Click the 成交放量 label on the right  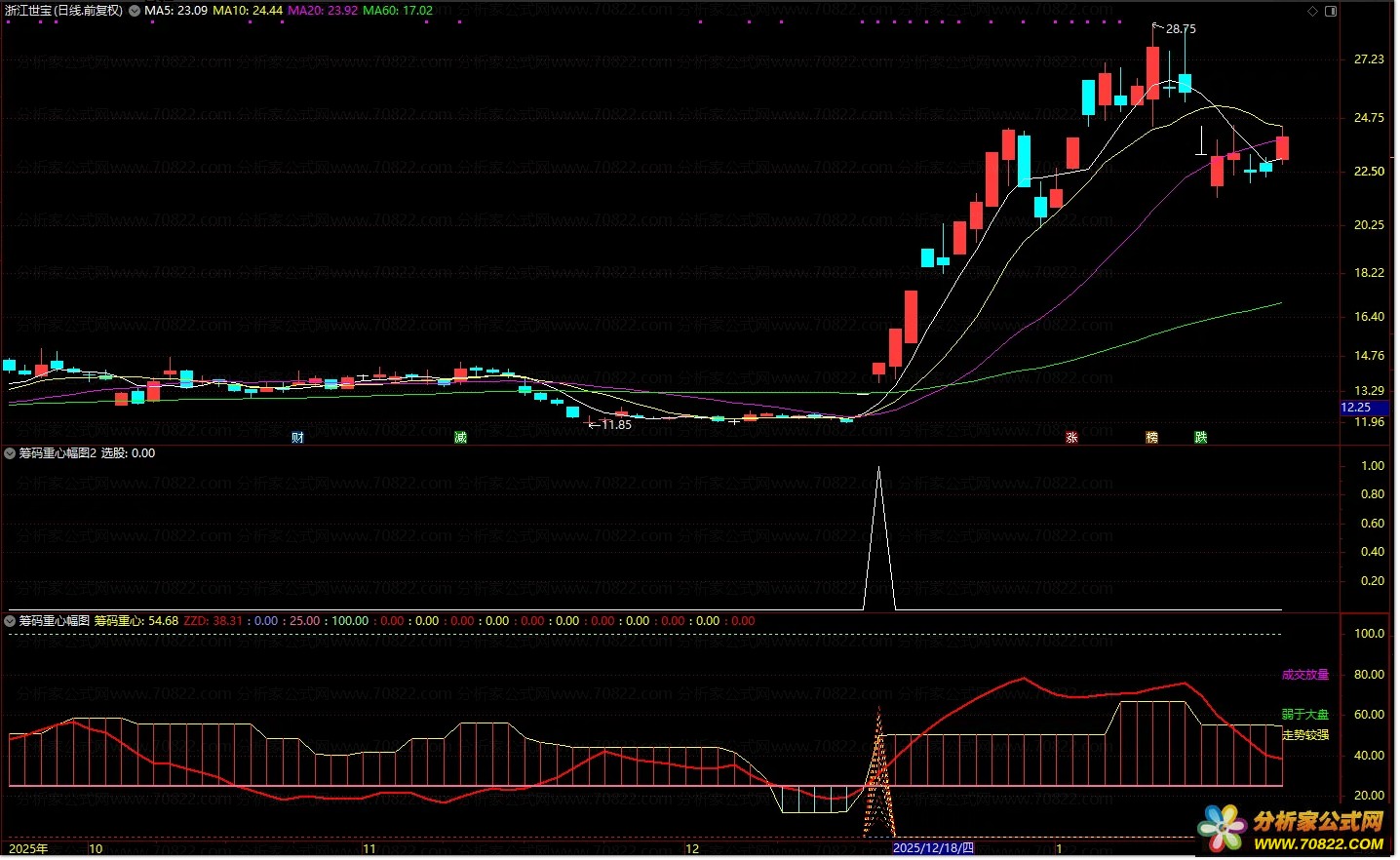point(1304,675)
